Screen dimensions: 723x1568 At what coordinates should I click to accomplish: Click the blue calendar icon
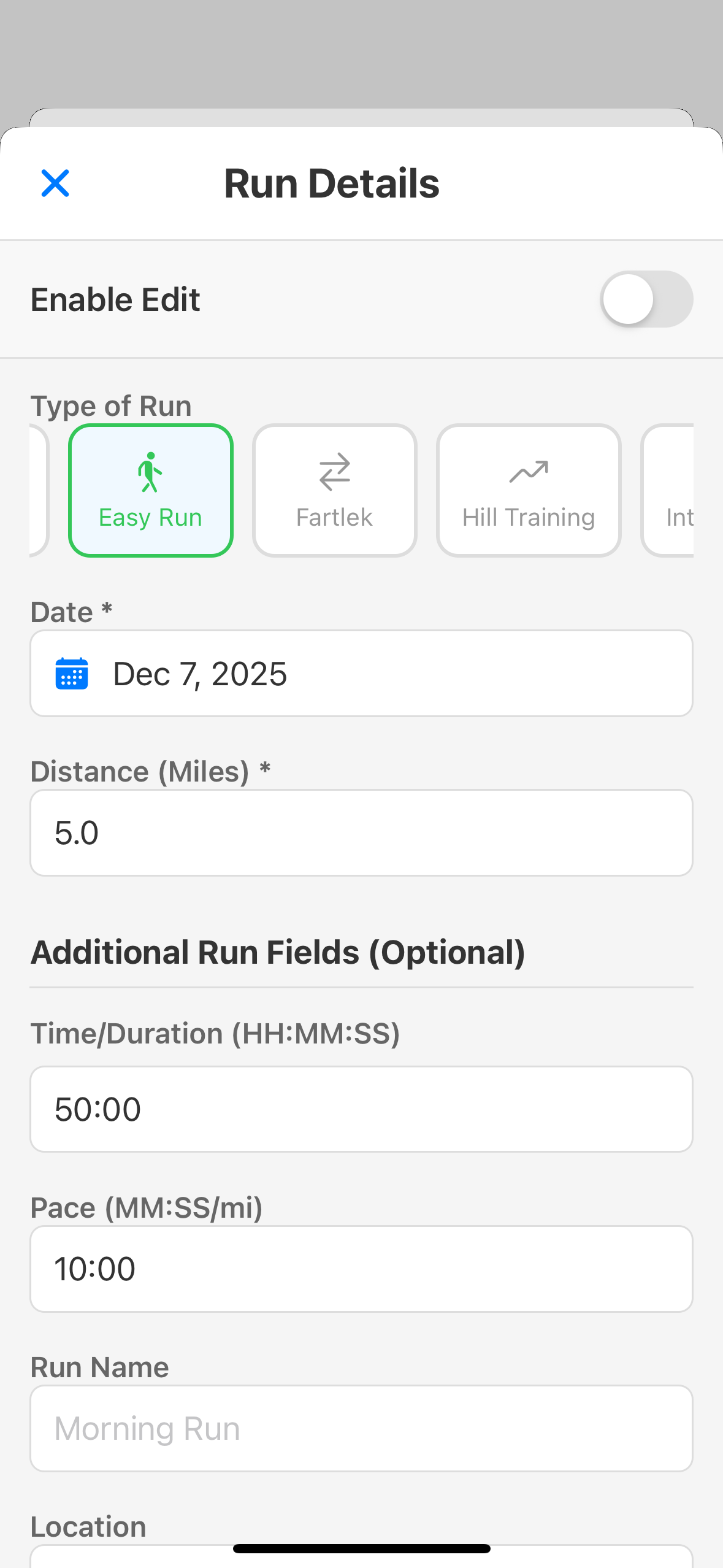pos(72,674)
